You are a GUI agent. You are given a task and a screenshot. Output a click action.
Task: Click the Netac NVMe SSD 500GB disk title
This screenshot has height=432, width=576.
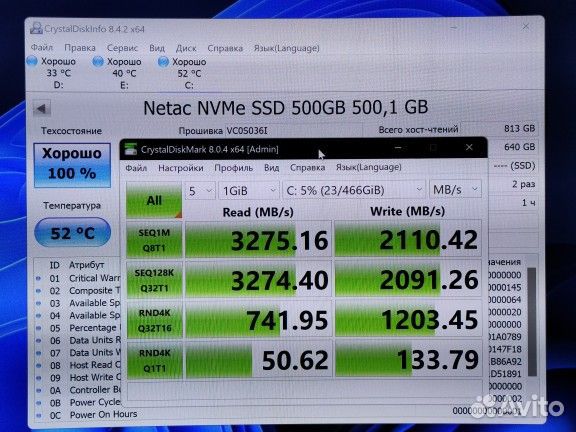286,108
